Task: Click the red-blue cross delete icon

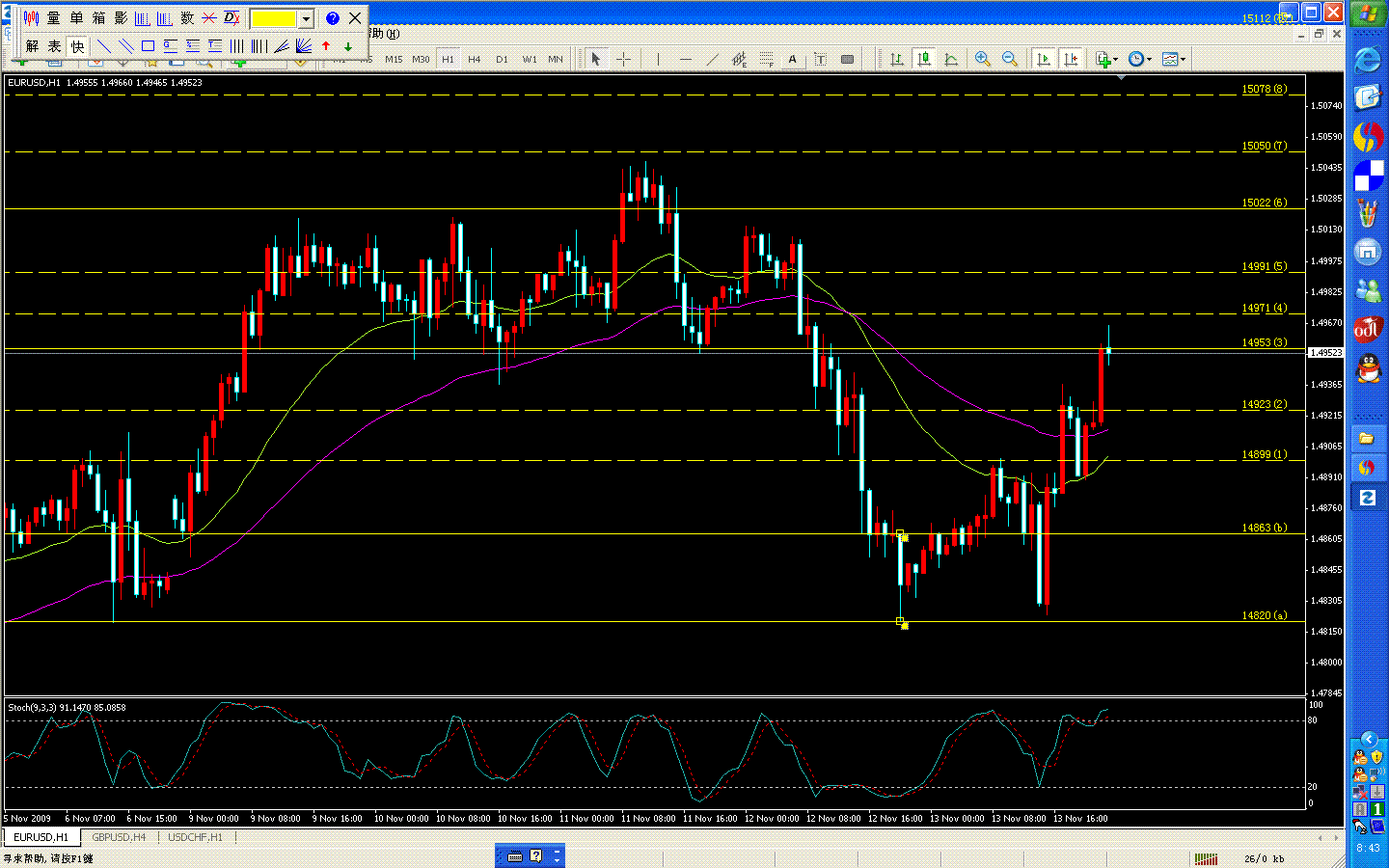Action: [x=209, y=18]
